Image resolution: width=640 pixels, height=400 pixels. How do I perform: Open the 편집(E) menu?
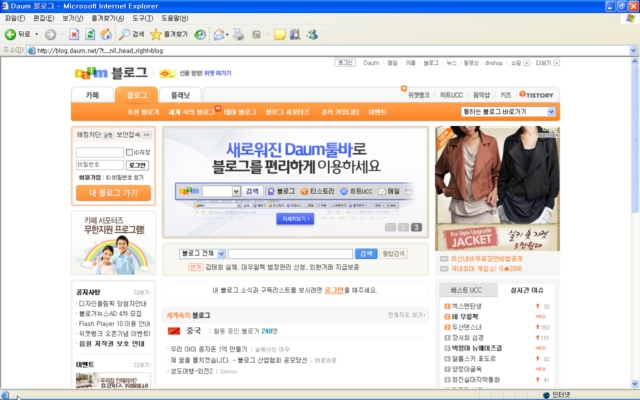pos(44,18)
